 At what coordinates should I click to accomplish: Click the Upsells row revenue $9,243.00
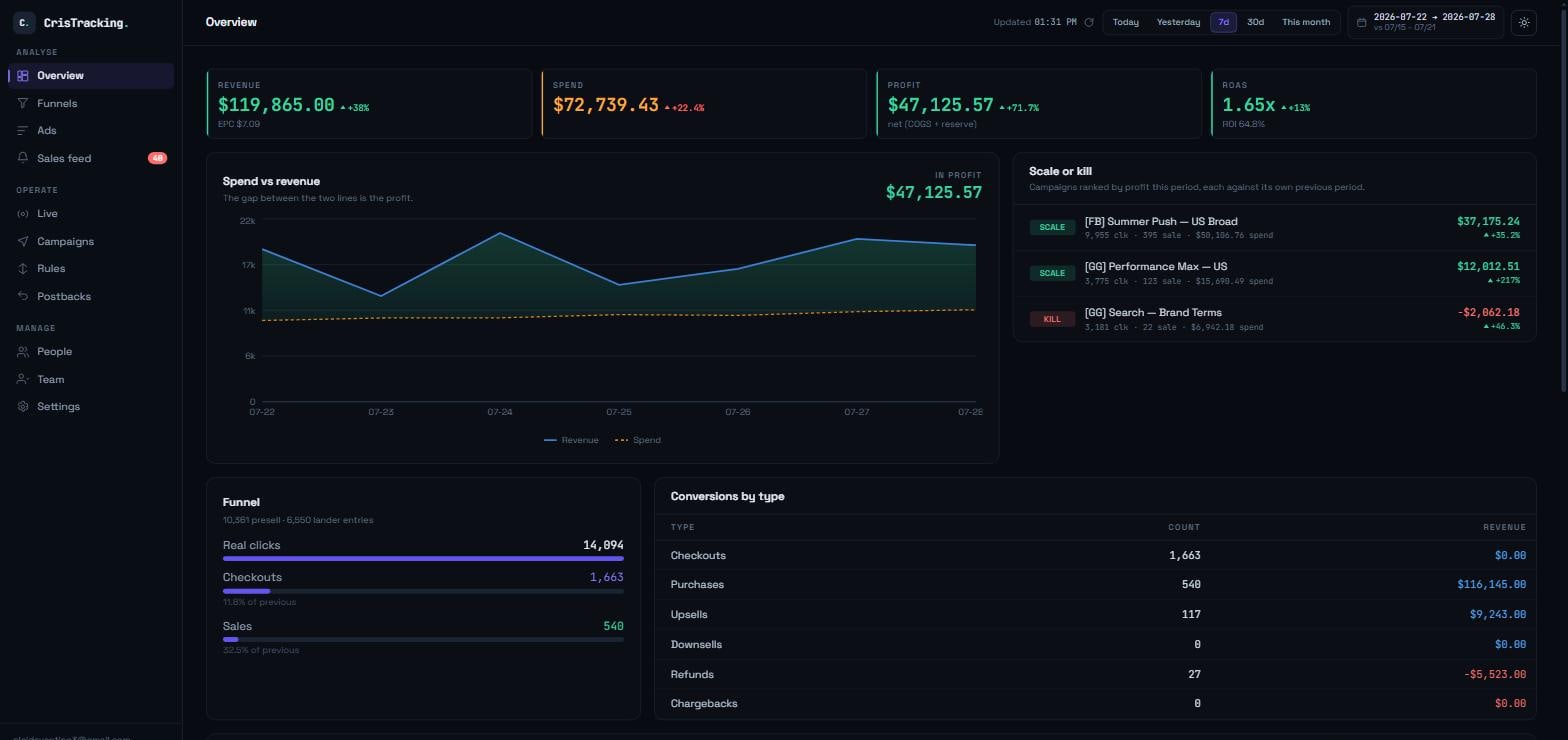pyautogui.click(x=1497, y=615)
